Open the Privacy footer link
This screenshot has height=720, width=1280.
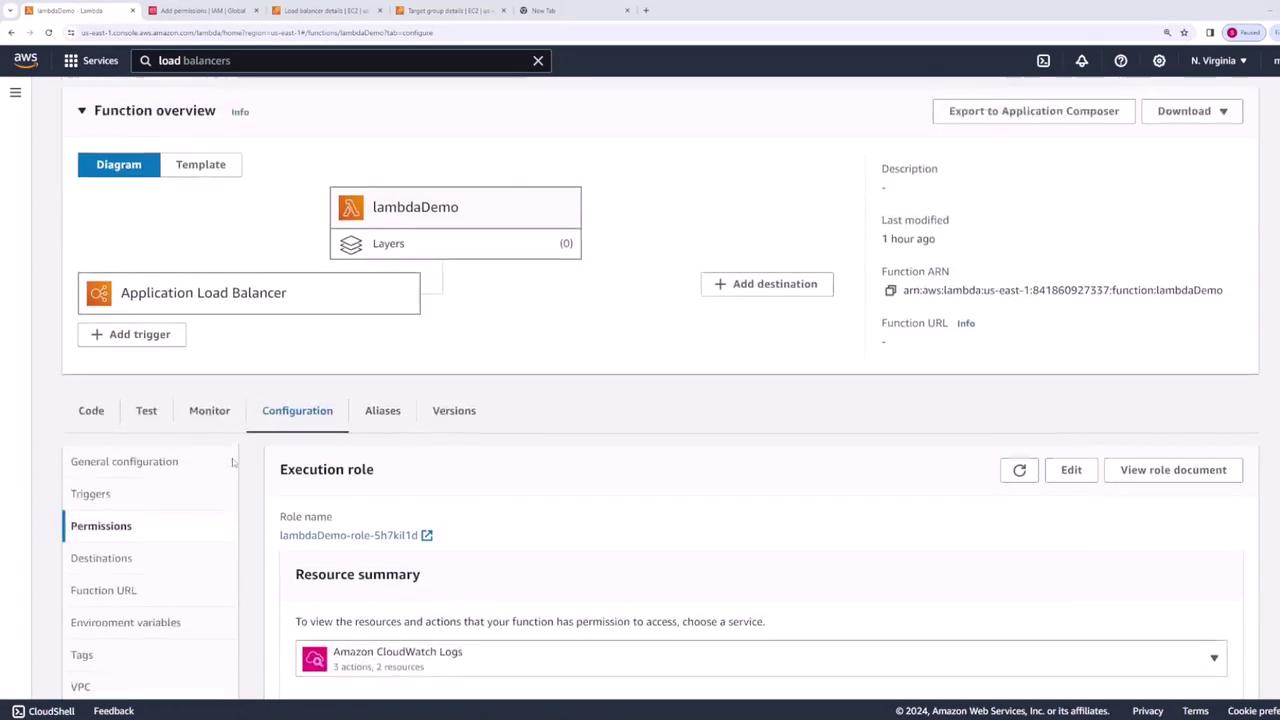[1147, 711]
